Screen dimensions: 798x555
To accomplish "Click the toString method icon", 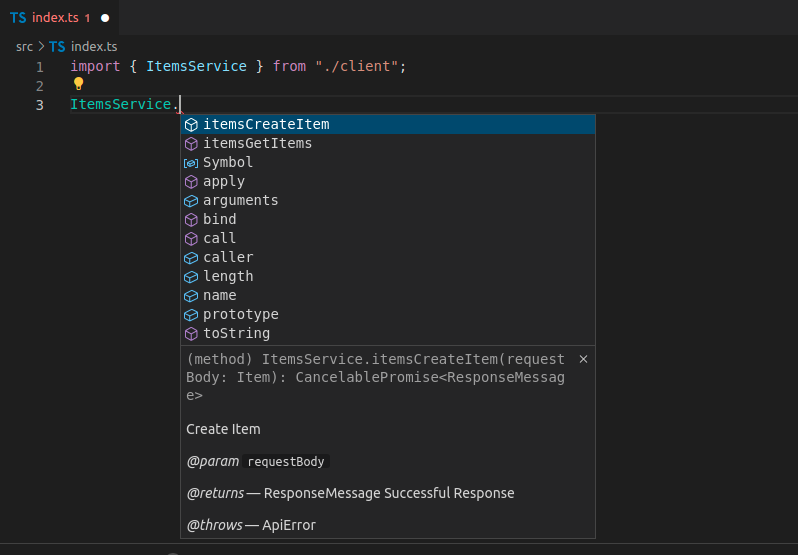I will (191, 333).
